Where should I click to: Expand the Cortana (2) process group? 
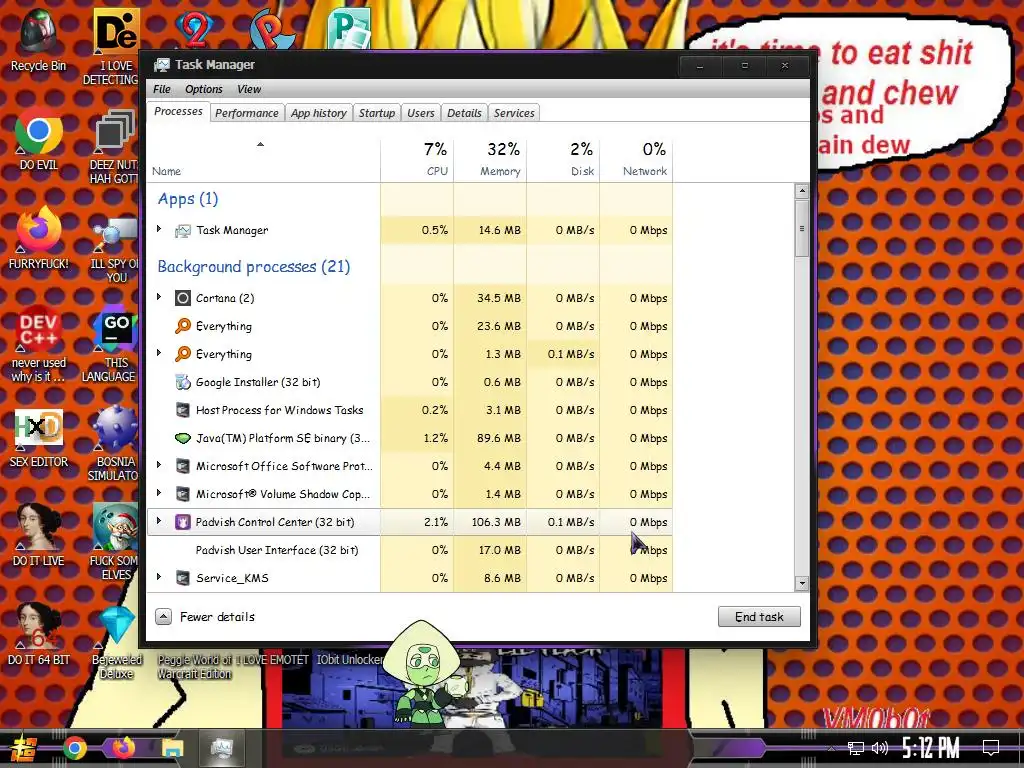[x=159, y=296]
